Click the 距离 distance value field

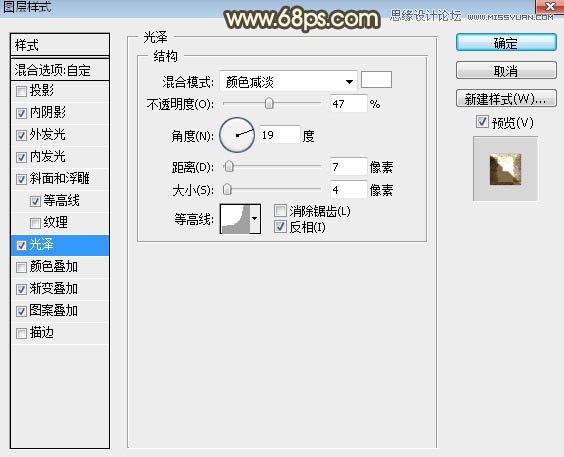pyautogui.click(x=348, y=167)
